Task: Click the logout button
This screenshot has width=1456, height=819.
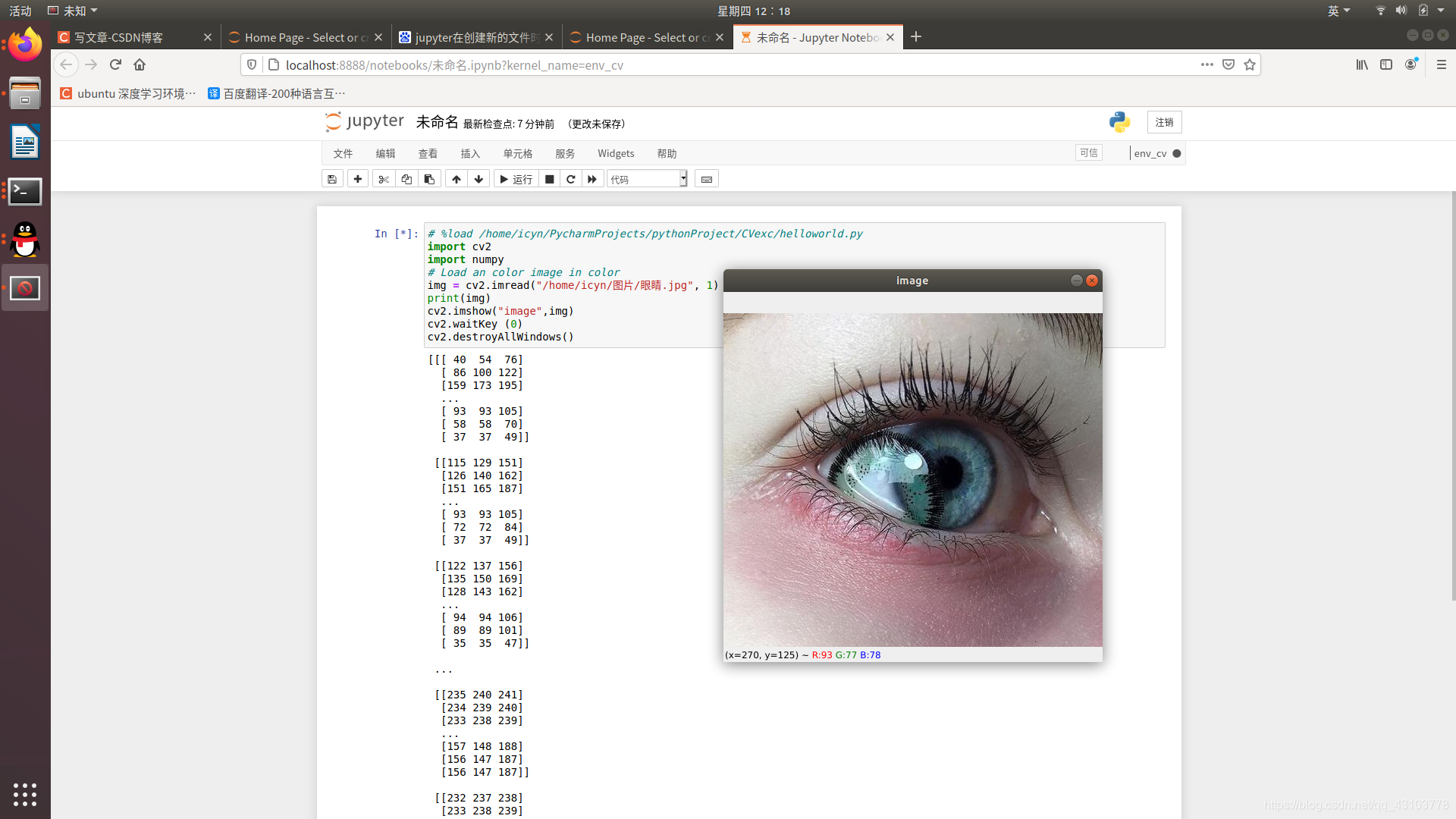Action: click(1164, 122)
